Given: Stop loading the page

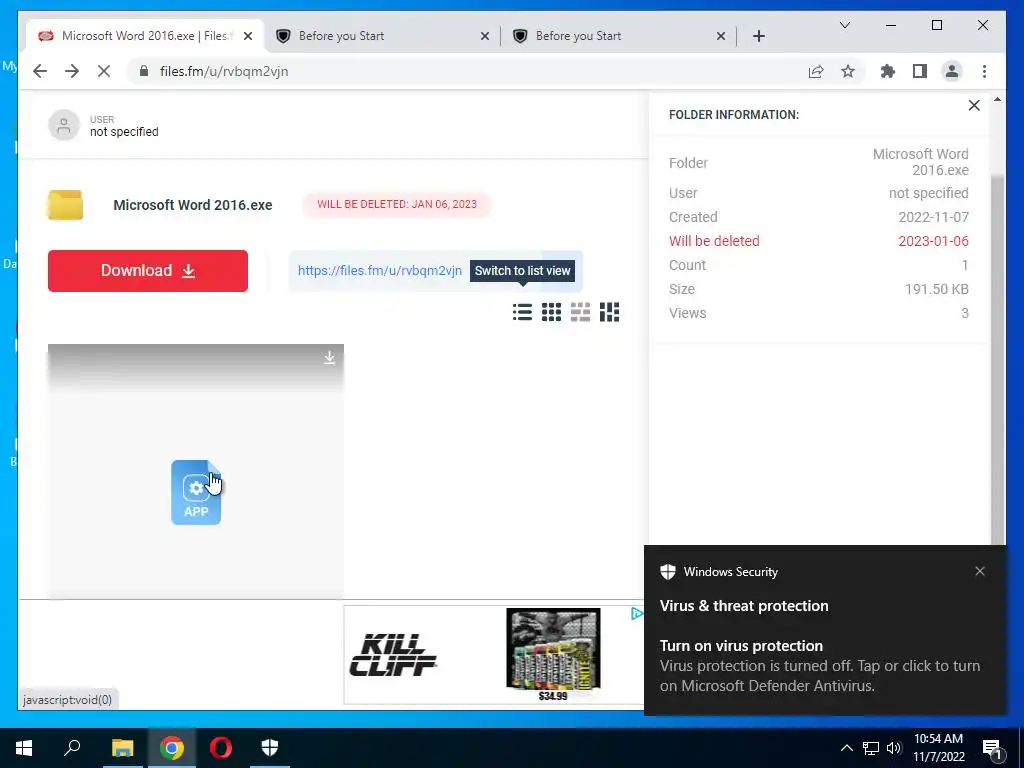Looking at the screenshot, I should pyautogui.click(x=104, y=71).
